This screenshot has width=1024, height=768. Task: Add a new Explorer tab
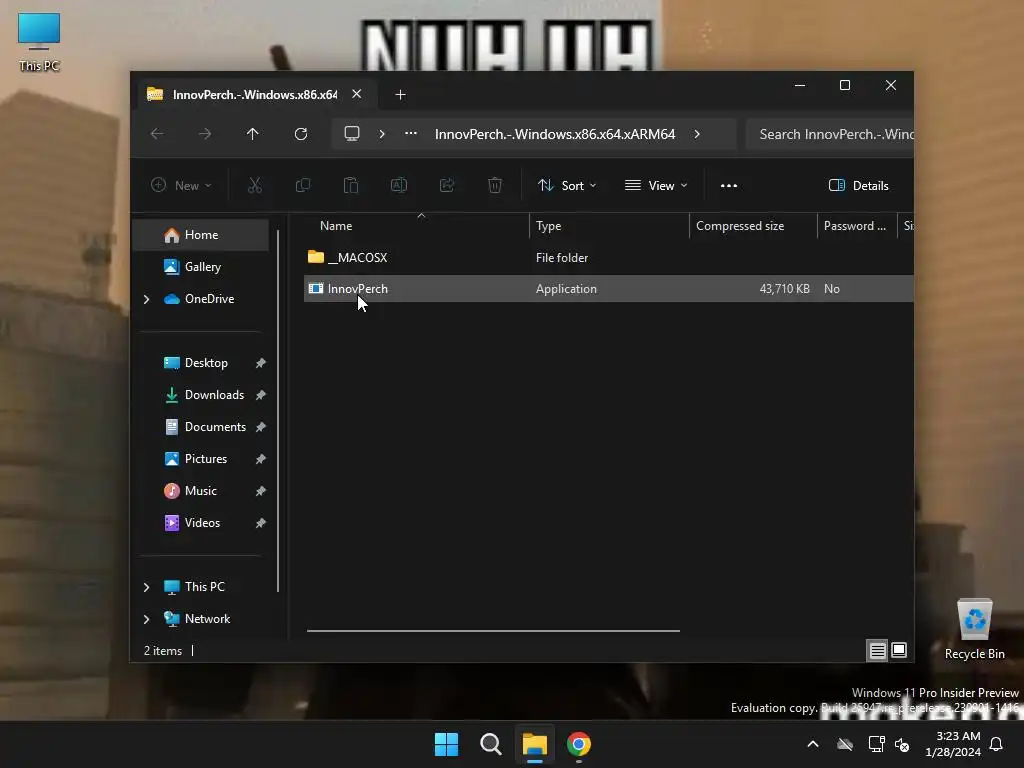tap(400, 95)
